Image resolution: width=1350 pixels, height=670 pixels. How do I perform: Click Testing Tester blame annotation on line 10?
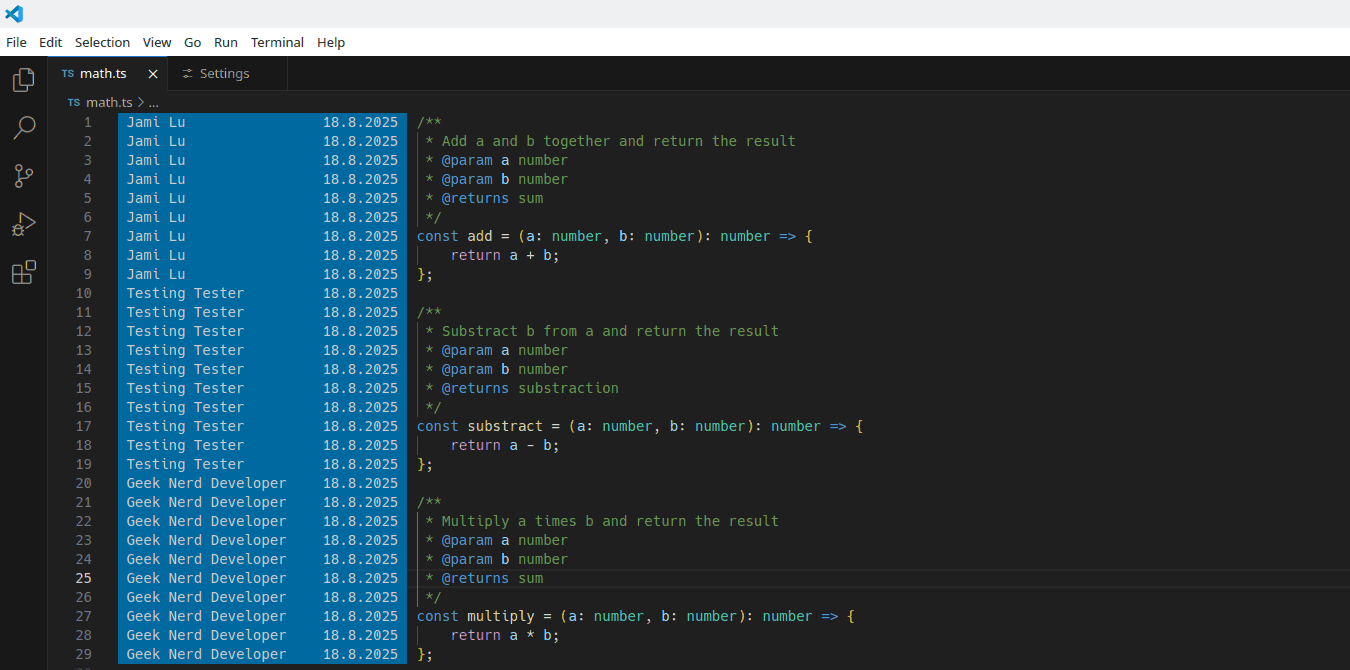[185, 293]
